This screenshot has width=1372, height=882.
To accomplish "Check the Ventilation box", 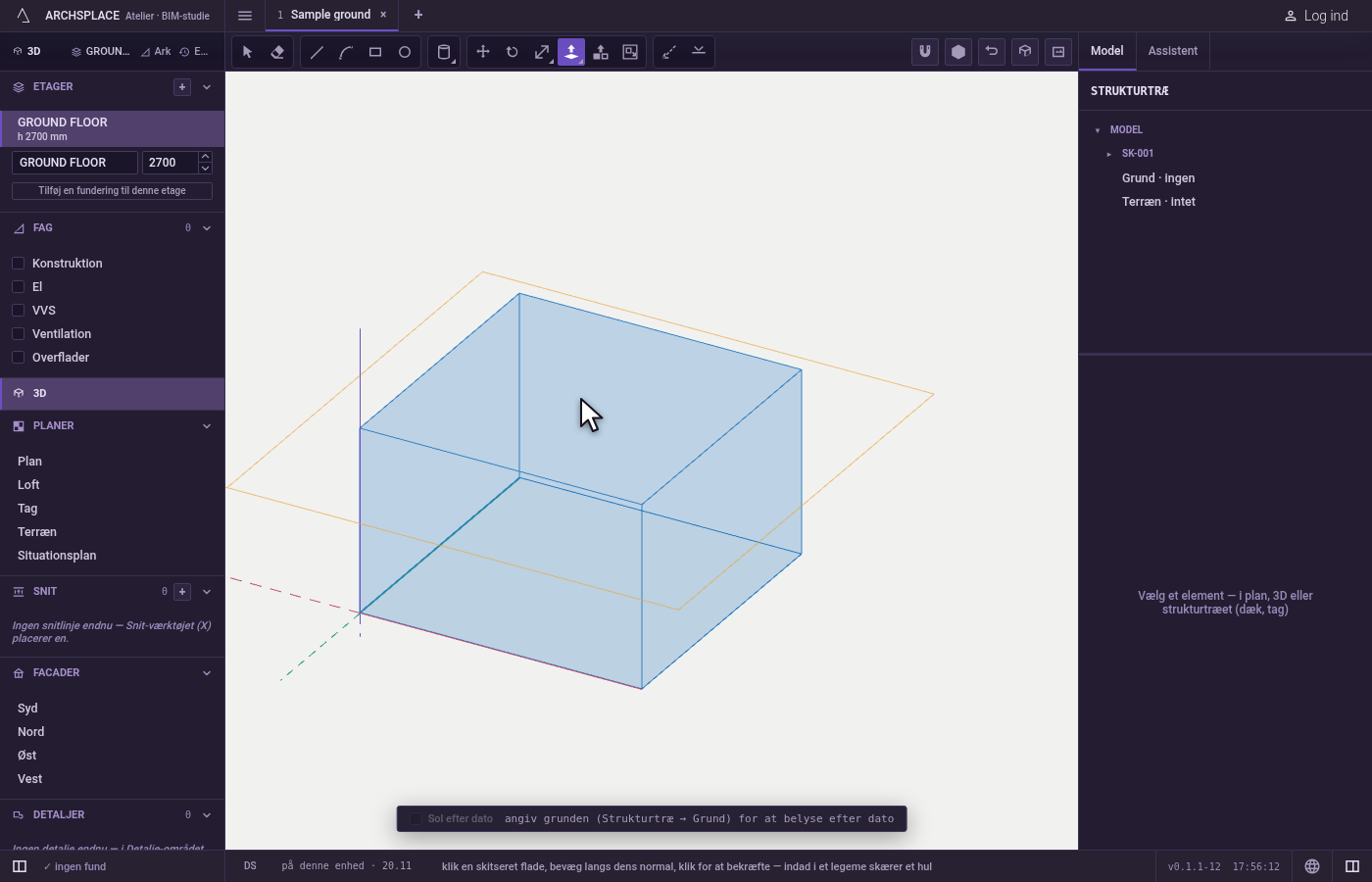I will coord(18,334).
